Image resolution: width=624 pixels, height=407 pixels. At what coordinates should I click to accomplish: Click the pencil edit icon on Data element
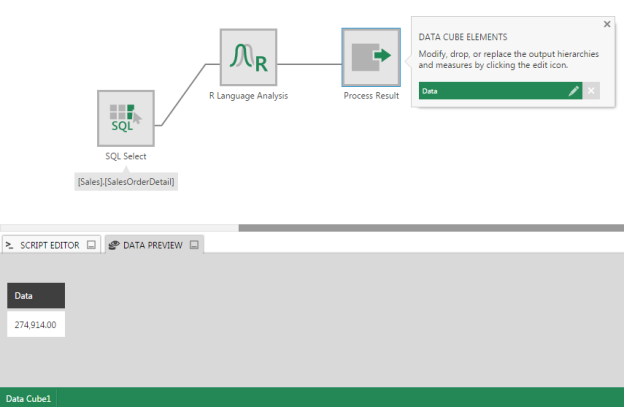[x=574, y=91]
